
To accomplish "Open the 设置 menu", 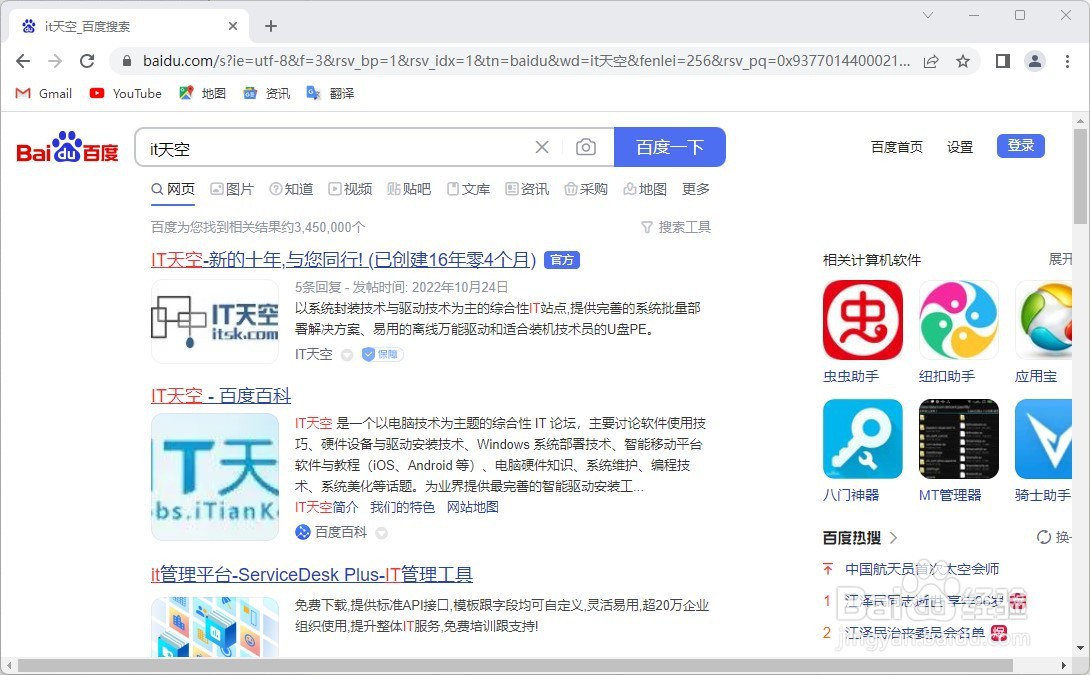I will [x=959, y=147].
